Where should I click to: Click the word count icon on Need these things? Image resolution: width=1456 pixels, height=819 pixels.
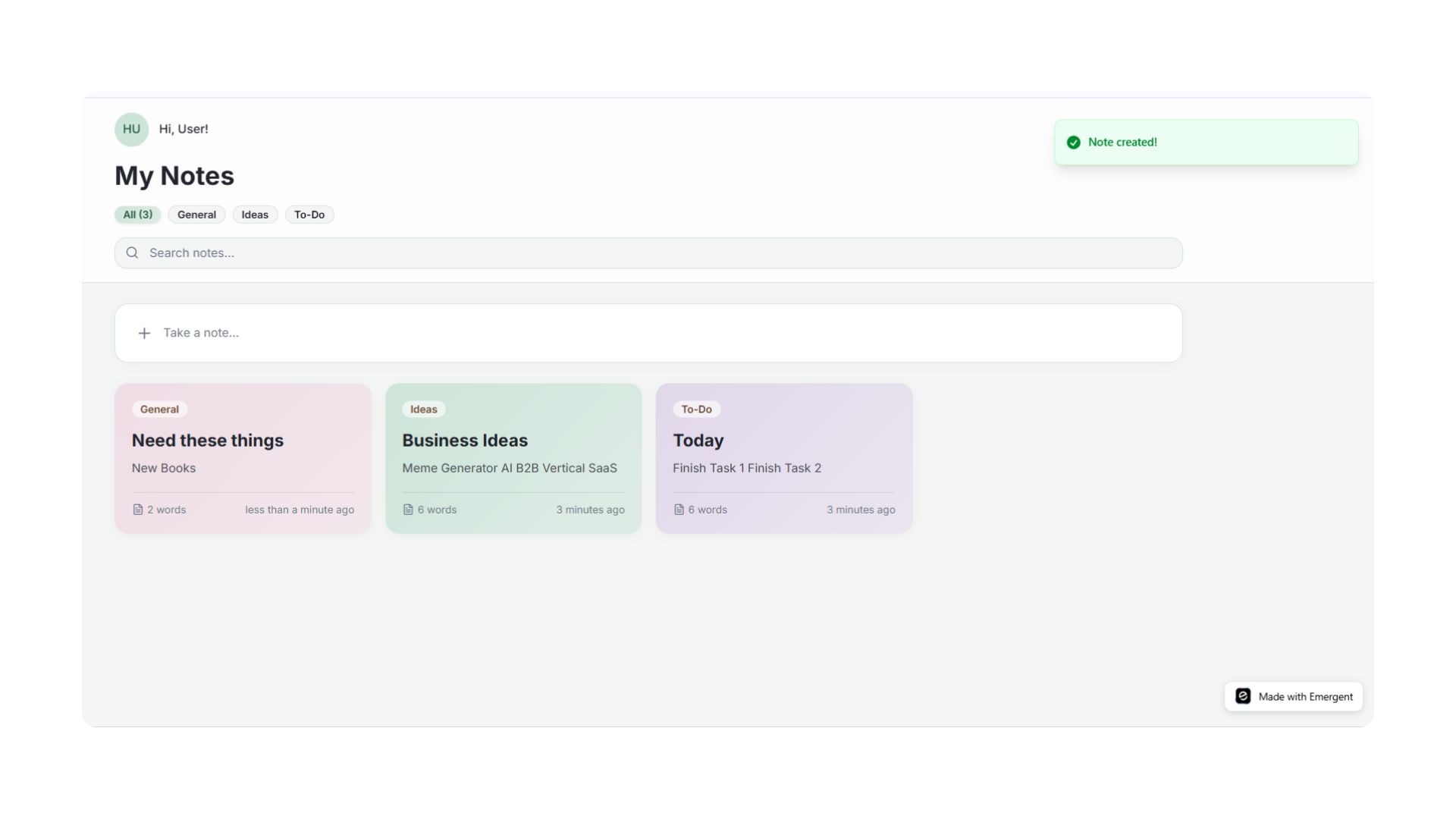[137, 510]
